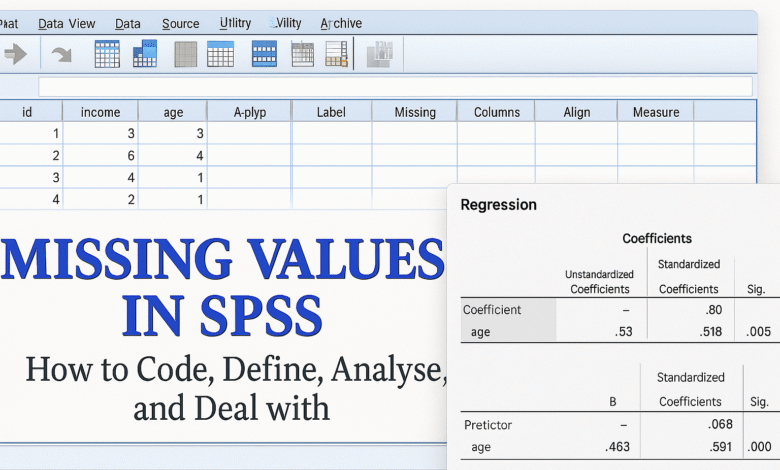
Task: Select the A-plyp column header
Action: (x=250, y=112)
